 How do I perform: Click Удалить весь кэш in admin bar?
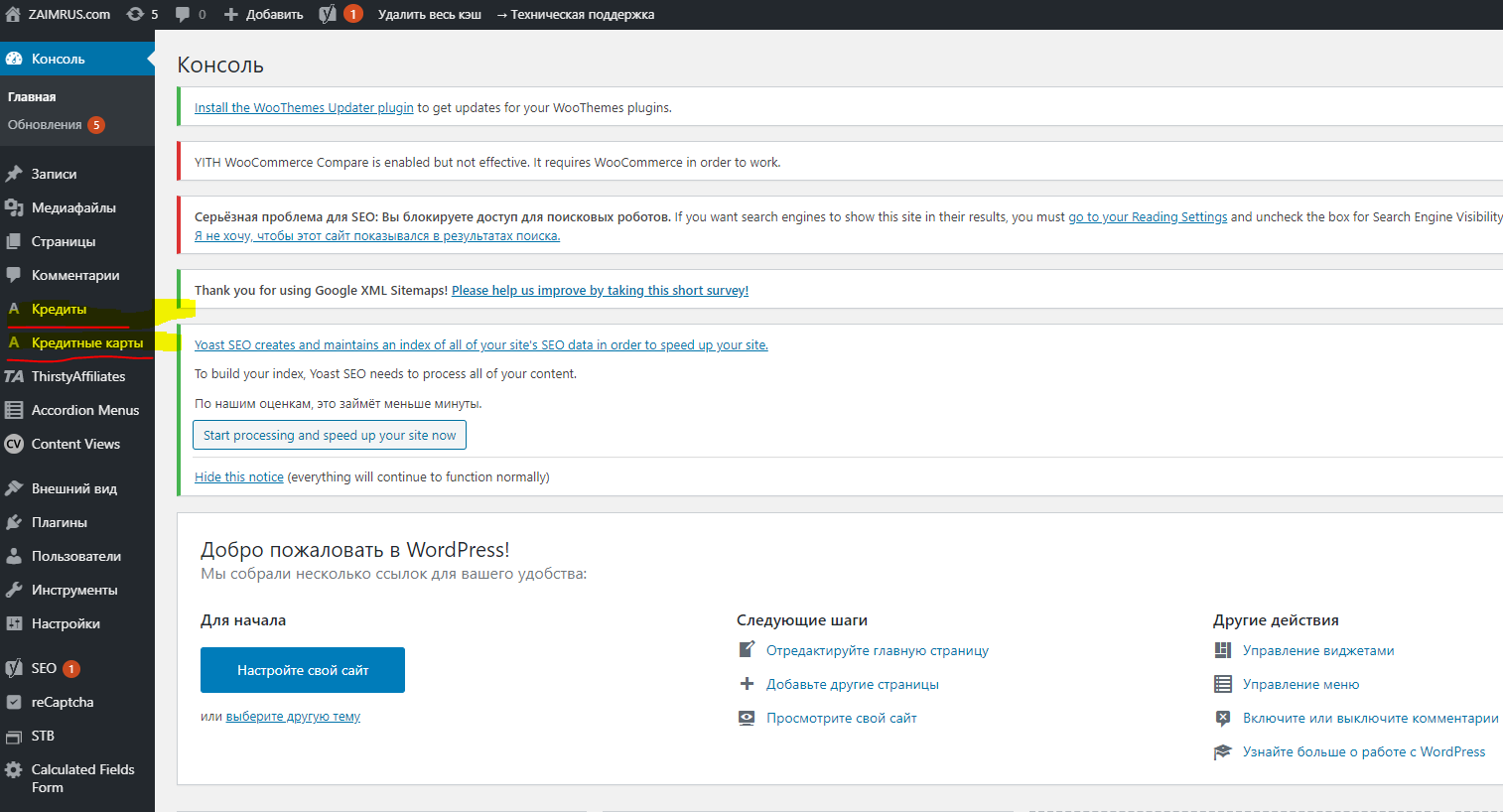[x=429, y=15]
